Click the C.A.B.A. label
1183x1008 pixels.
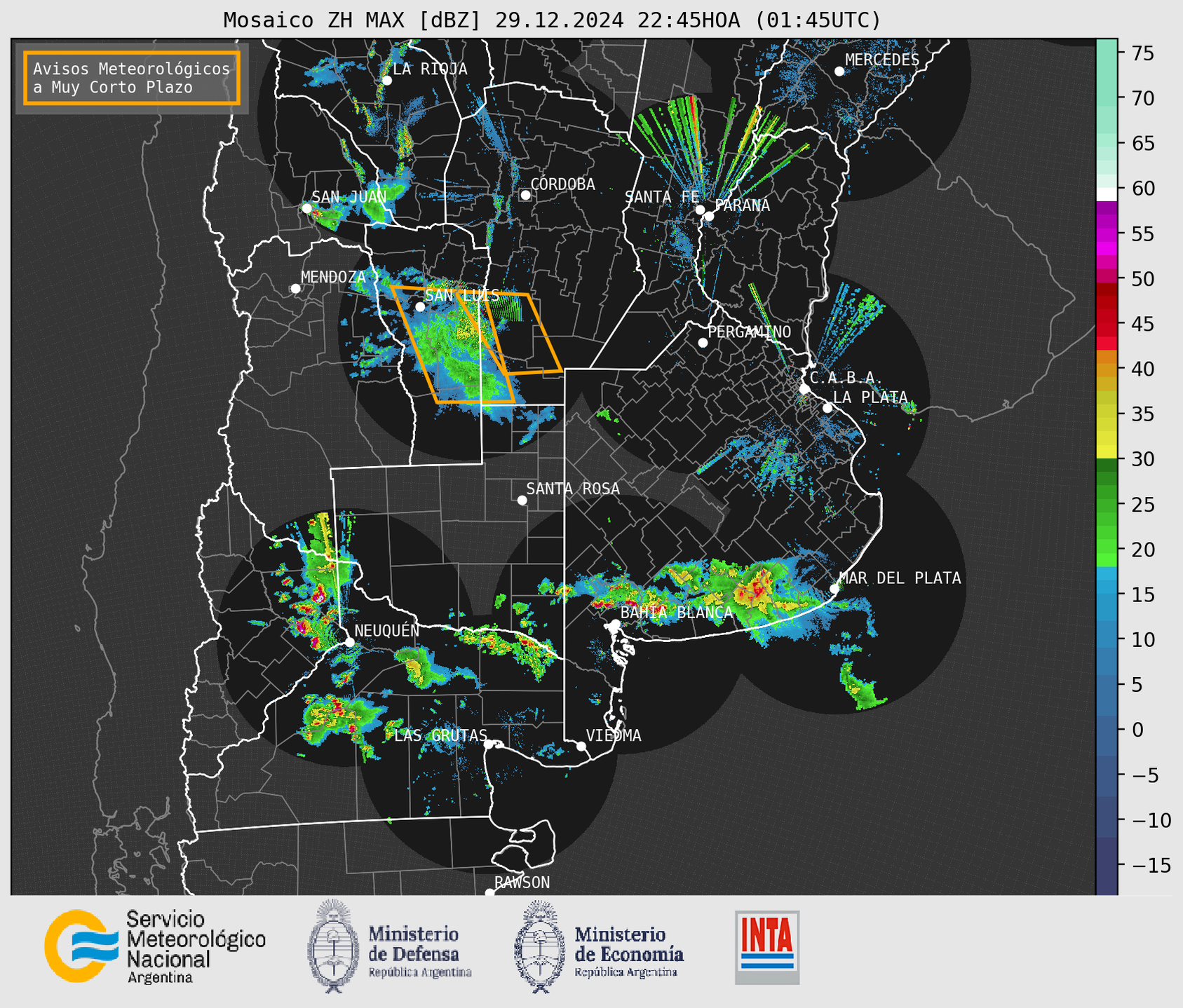point(844,378)
